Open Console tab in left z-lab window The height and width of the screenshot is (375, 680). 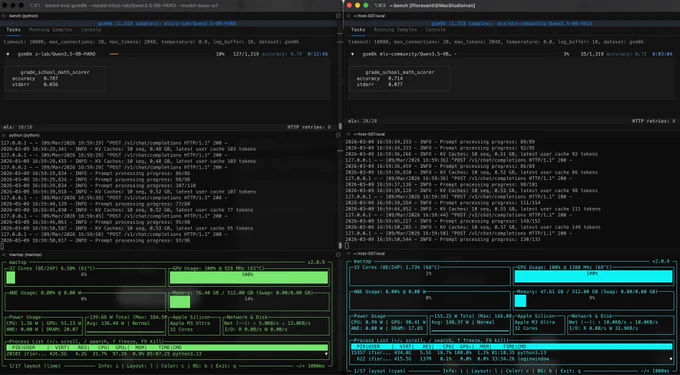pyautogui.click(x=91, y=30)
